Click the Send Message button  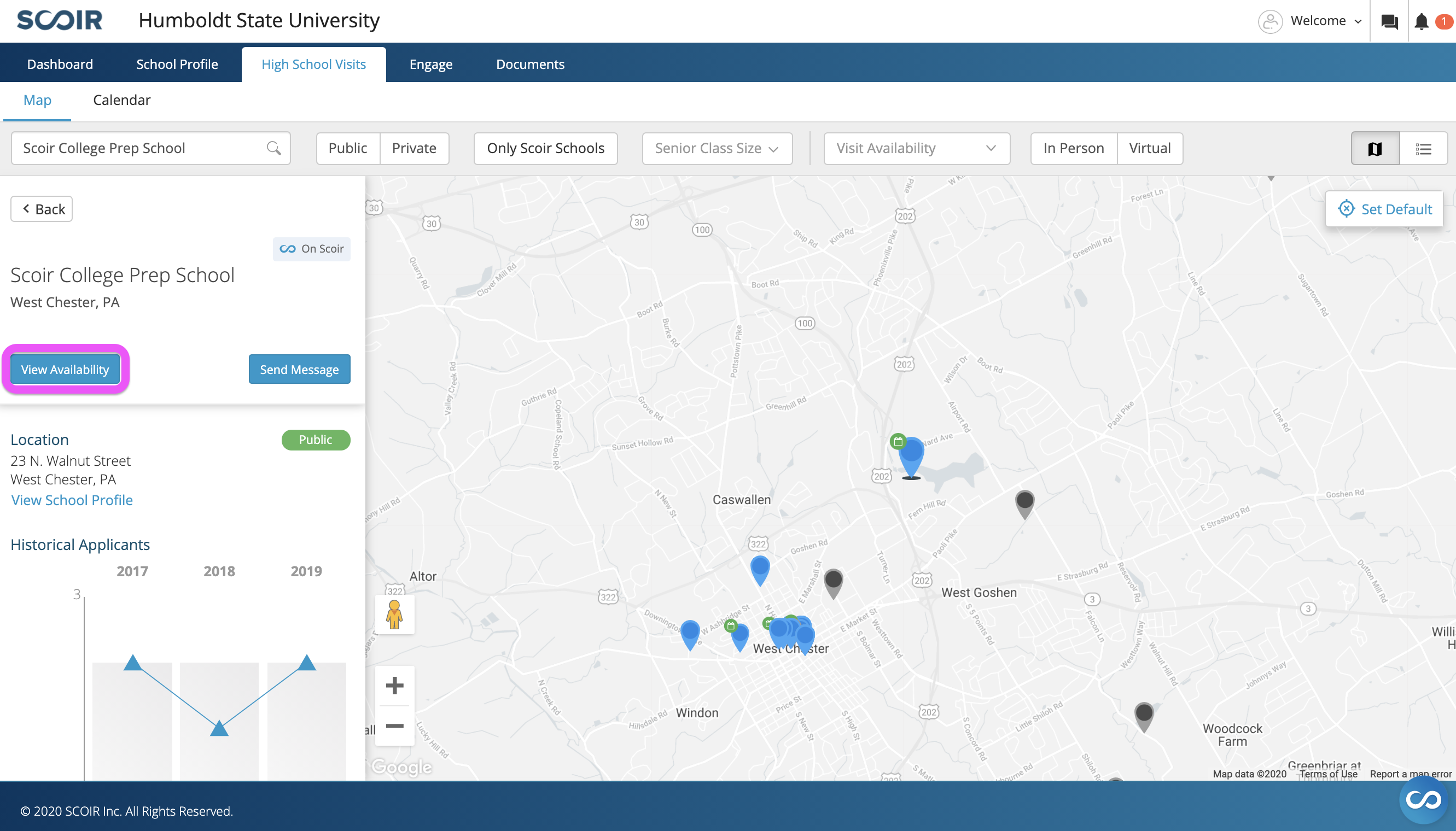299,369
